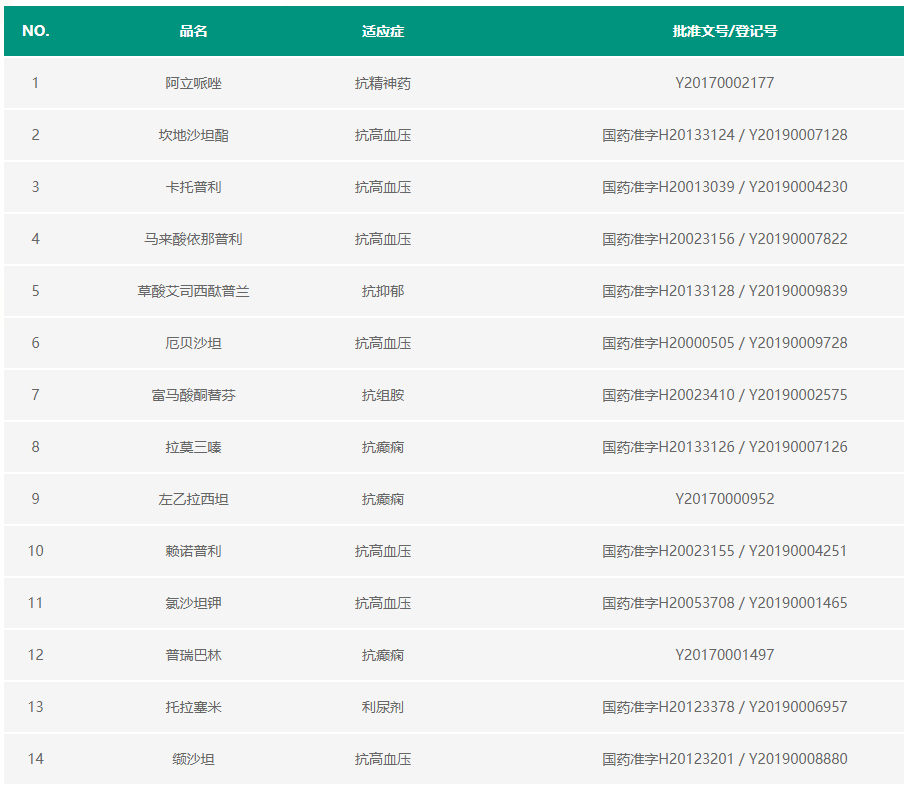This screenshot has height=789, width=908.
Task: Select the 拉莫三嗪 entry
Action: [193, 447]
